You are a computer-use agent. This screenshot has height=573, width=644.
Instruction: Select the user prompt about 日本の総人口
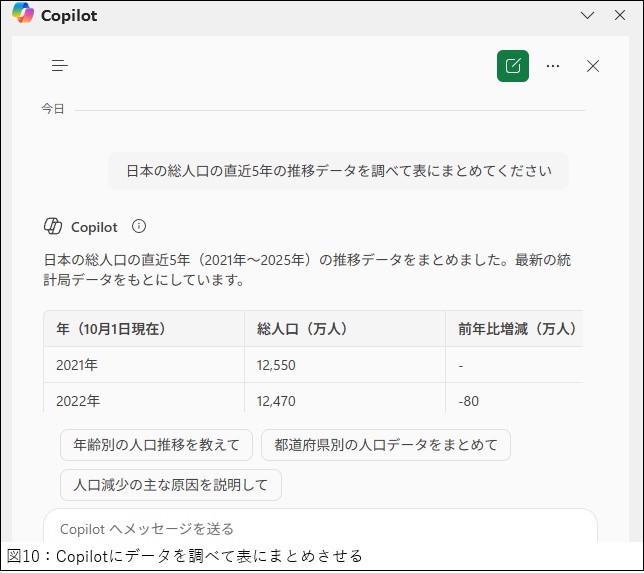pos(338,171)
